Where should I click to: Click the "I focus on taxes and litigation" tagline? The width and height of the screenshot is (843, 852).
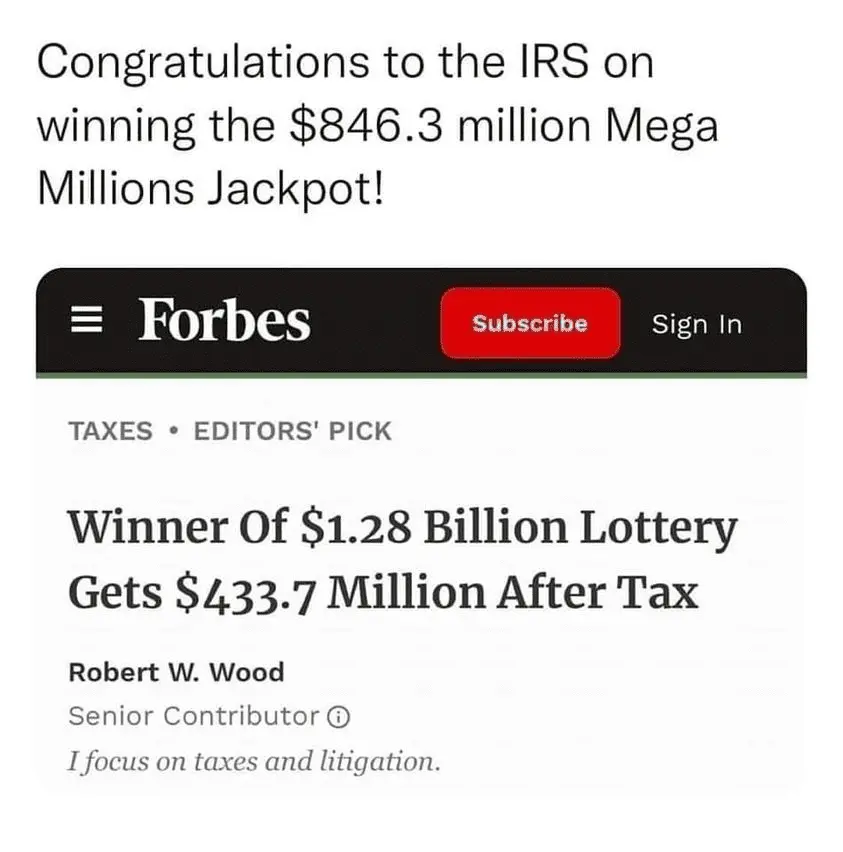253,761
